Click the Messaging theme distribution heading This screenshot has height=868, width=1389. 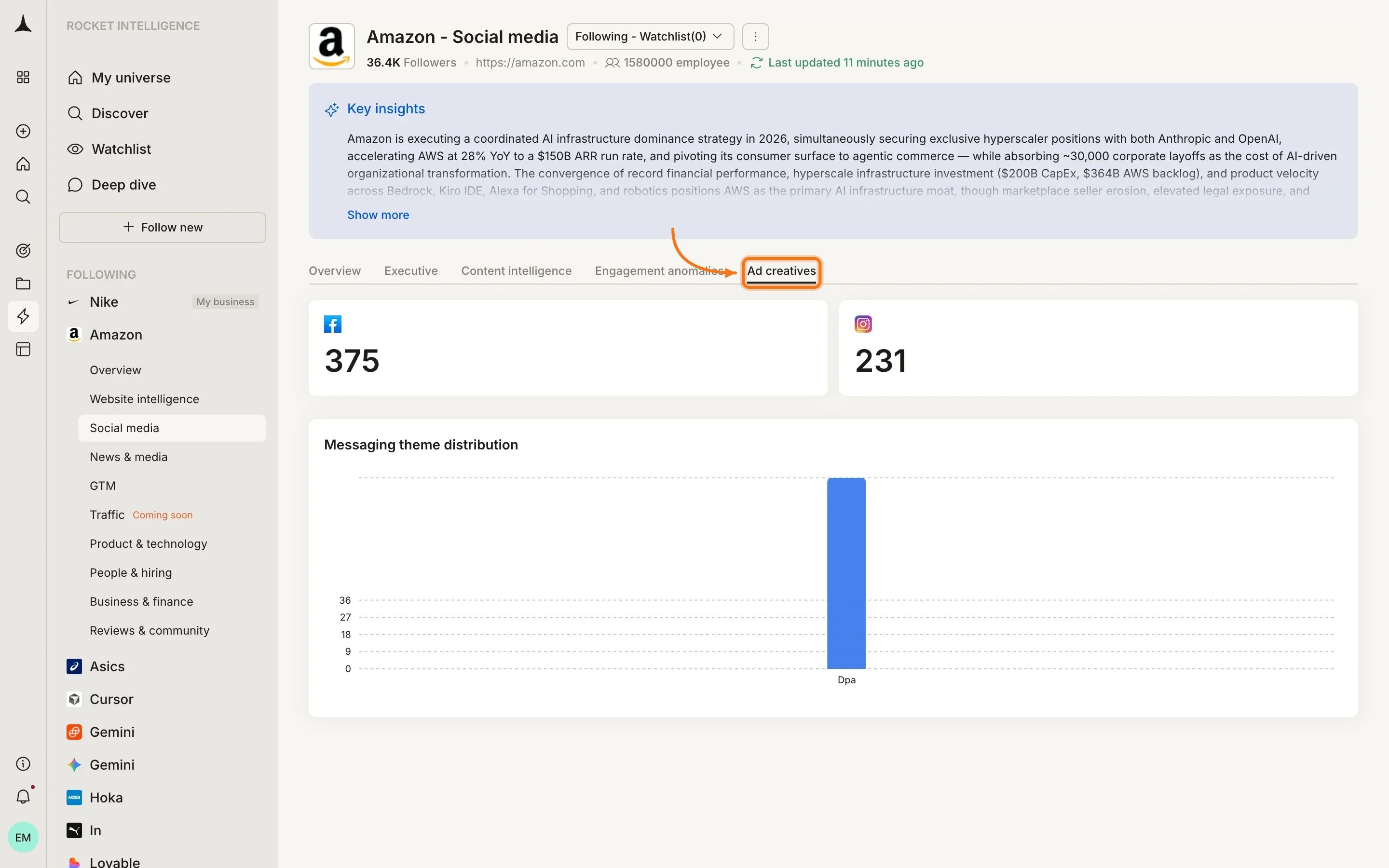click(x=421, y=445)
